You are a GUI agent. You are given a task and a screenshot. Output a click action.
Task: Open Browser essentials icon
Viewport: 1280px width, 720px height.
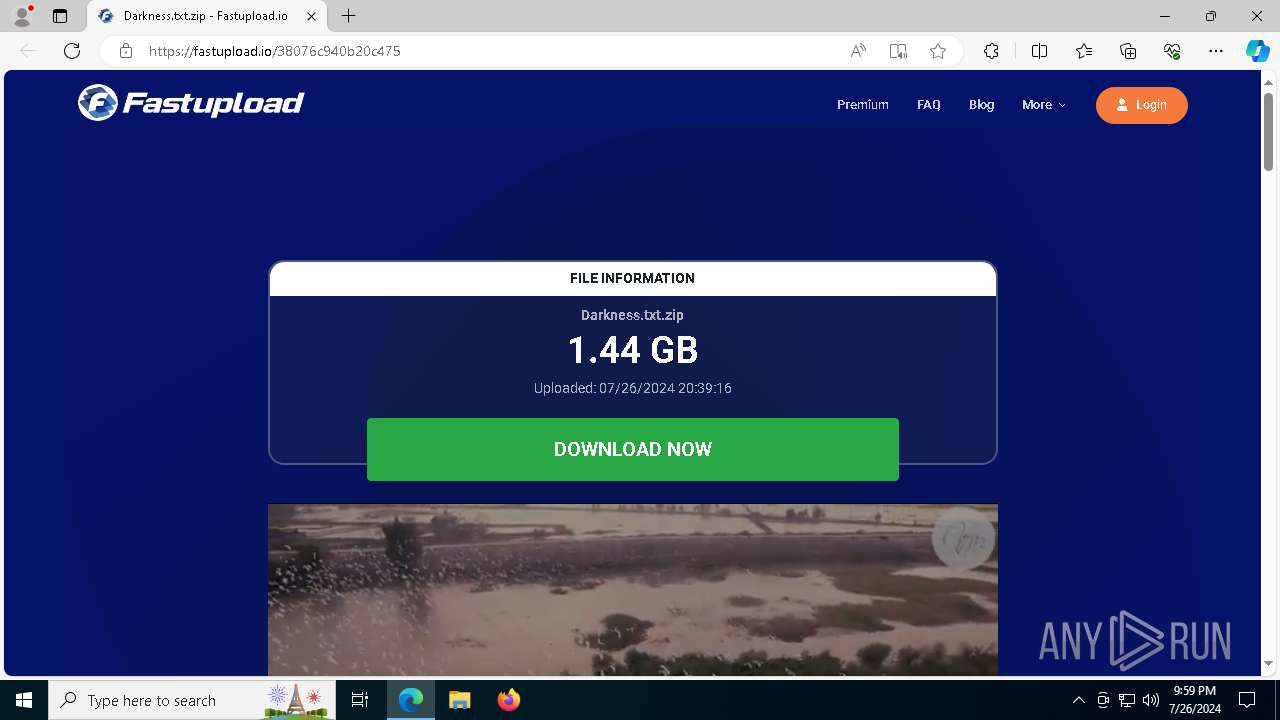click(1172, 51)
